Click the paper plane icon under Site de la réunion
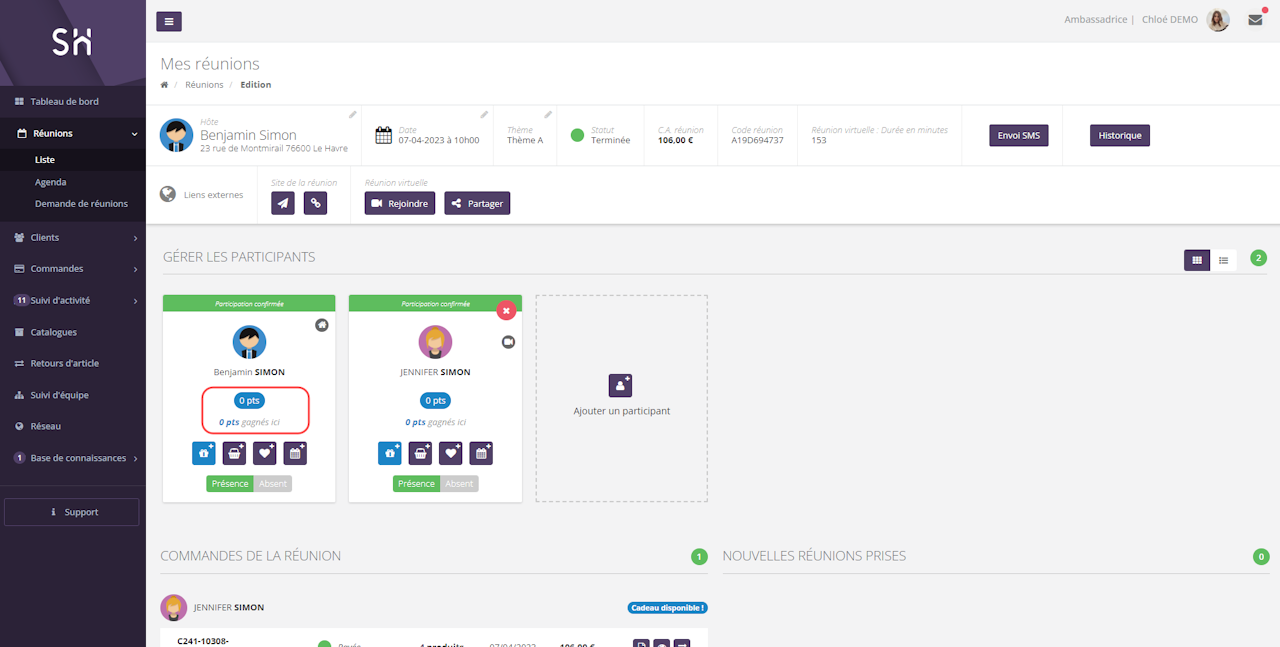Image resolution: width=1280 pixels, height=647 pixels. (x=283, y=203)
